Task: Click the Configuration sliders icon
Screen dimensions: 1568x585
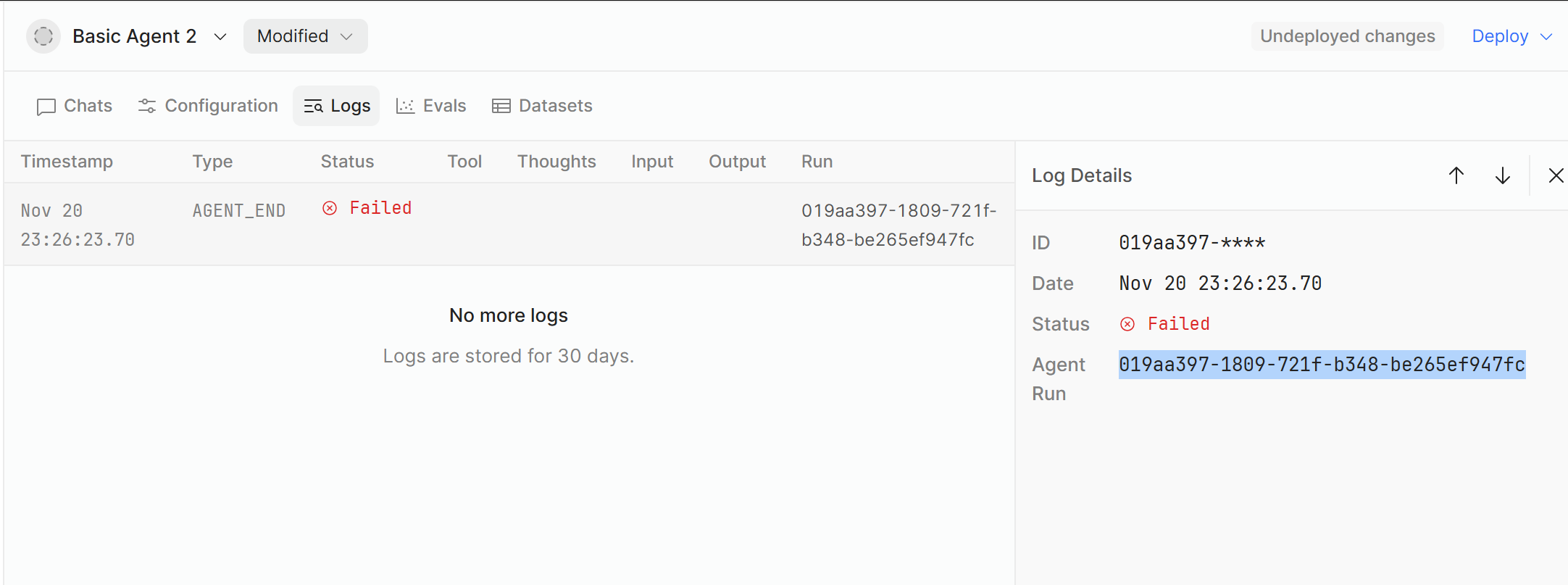Action: click(x=147, y=106)
